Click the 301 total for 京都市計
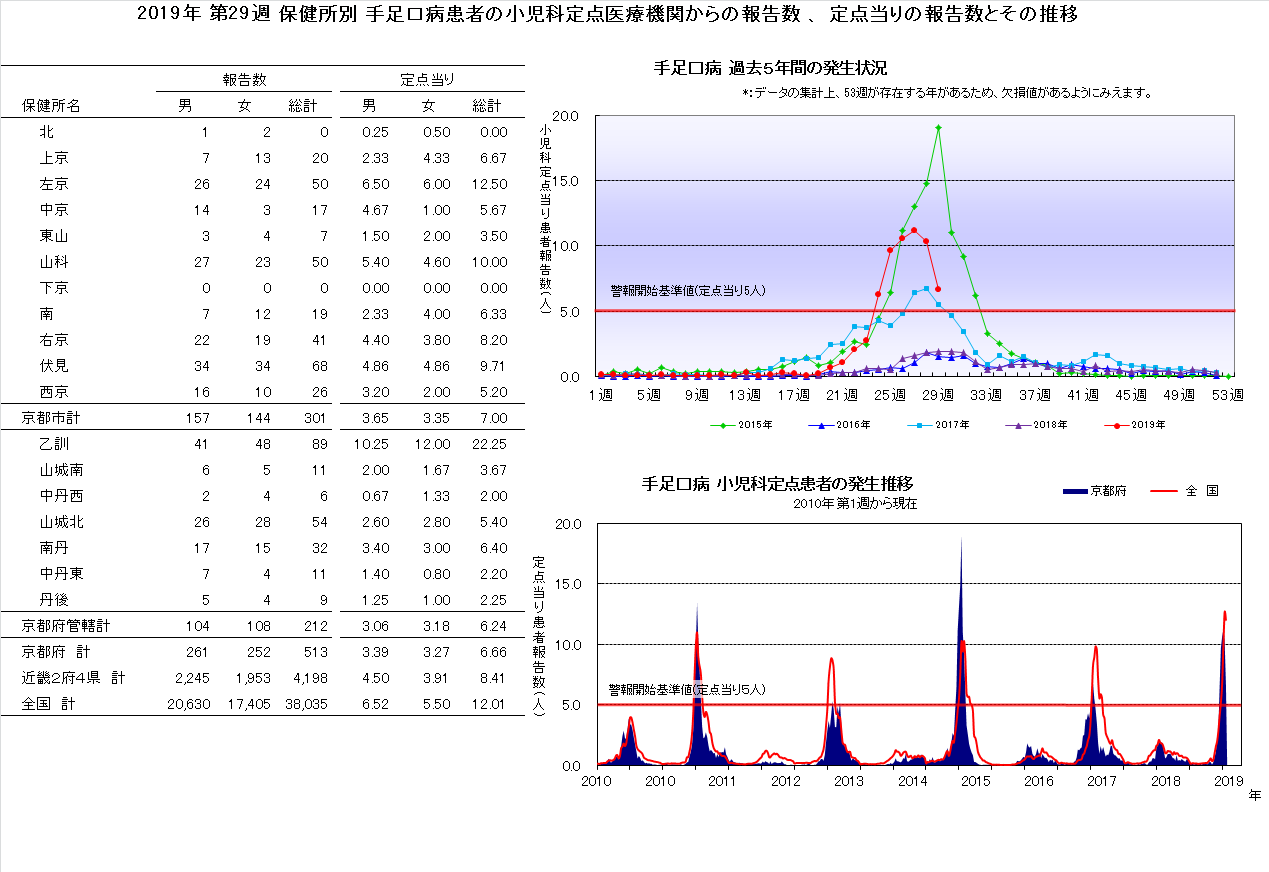Viewport: 1269px width, 872px height. point(316,418)
